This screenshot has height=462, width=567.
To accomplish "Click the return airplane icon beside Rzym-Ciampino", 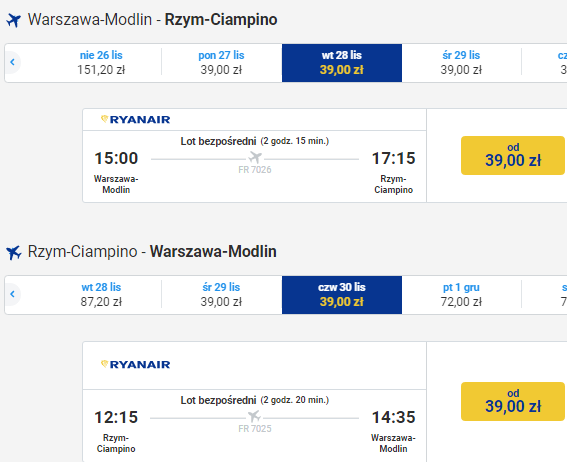I will [x=14, y=252].
